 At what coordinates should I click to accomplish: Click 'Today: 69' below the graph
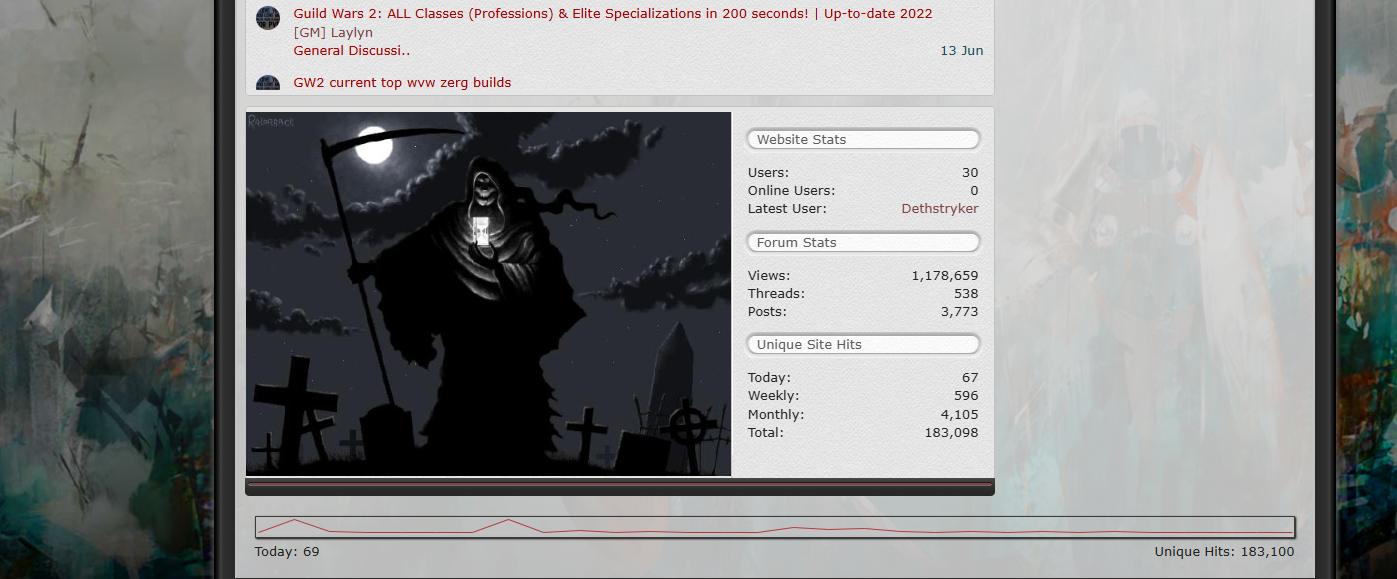click(x=287, y=552)
